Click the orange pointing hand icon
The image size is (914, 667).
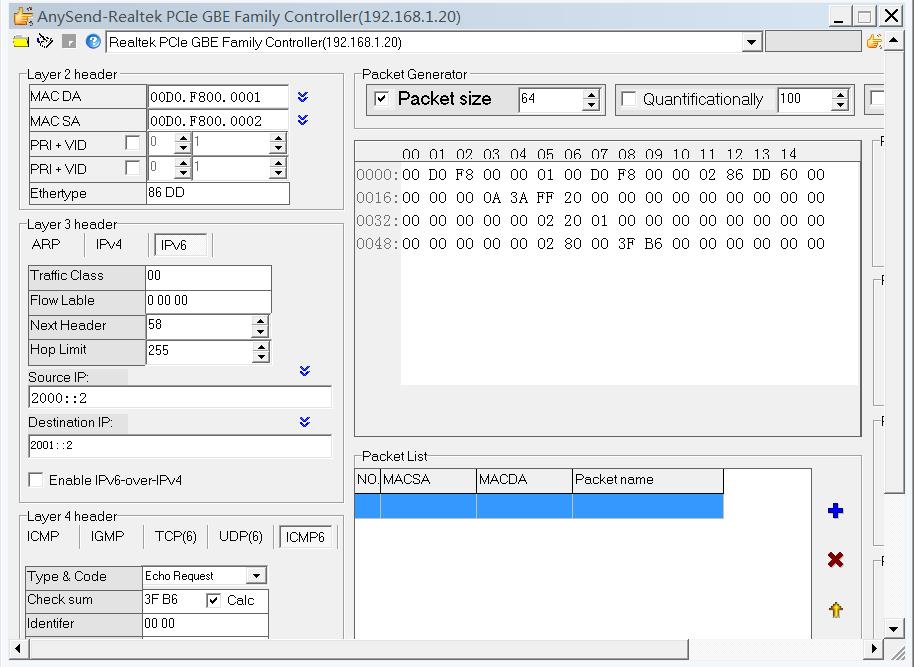point(874,42)
